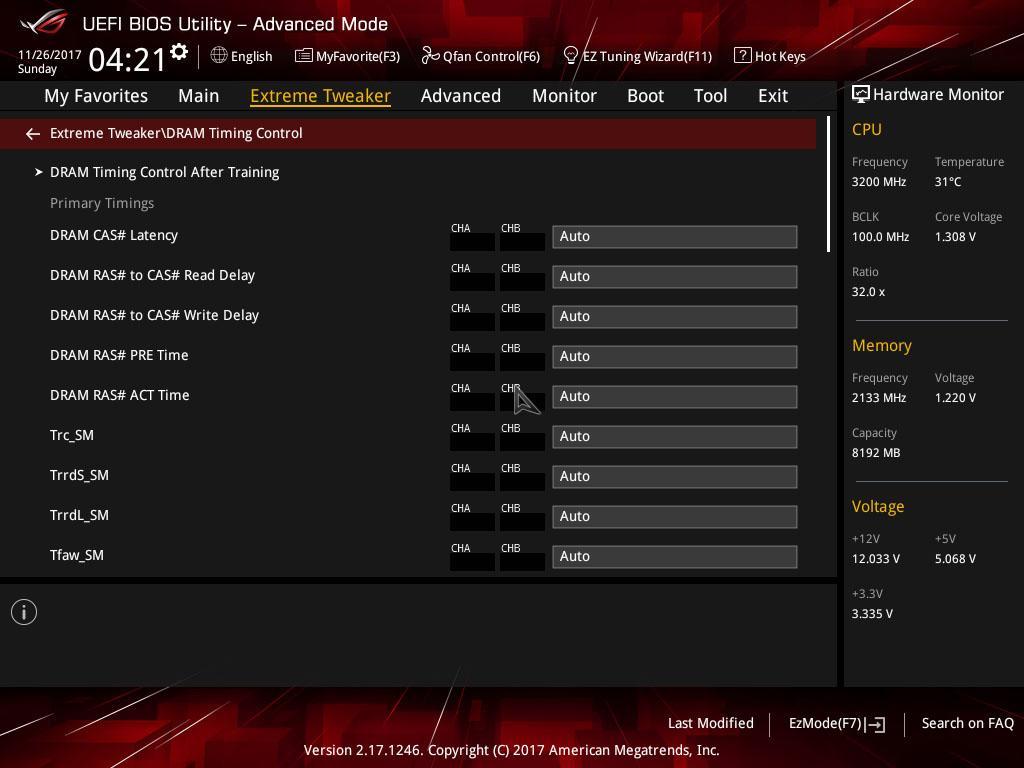The height and width of the screenshot is (768, 1024).
Task: Switch to the Main tab
Action: (x=199, y=96)
